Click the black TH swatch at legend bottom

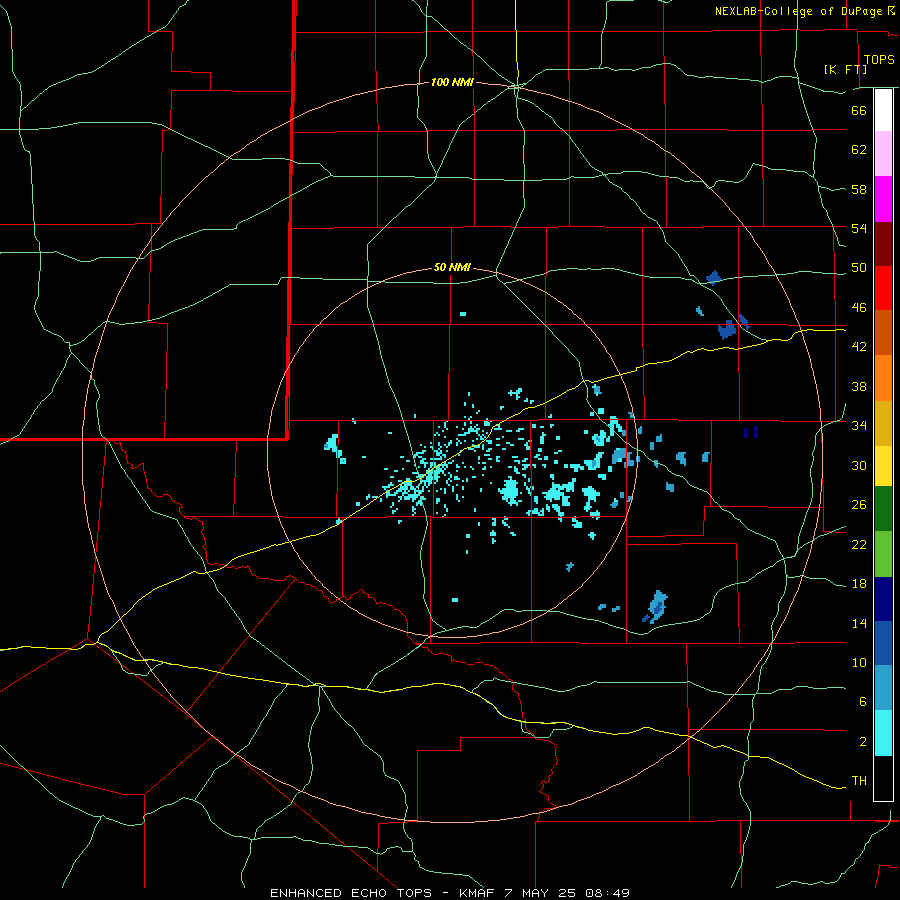(x=883, y=778)
